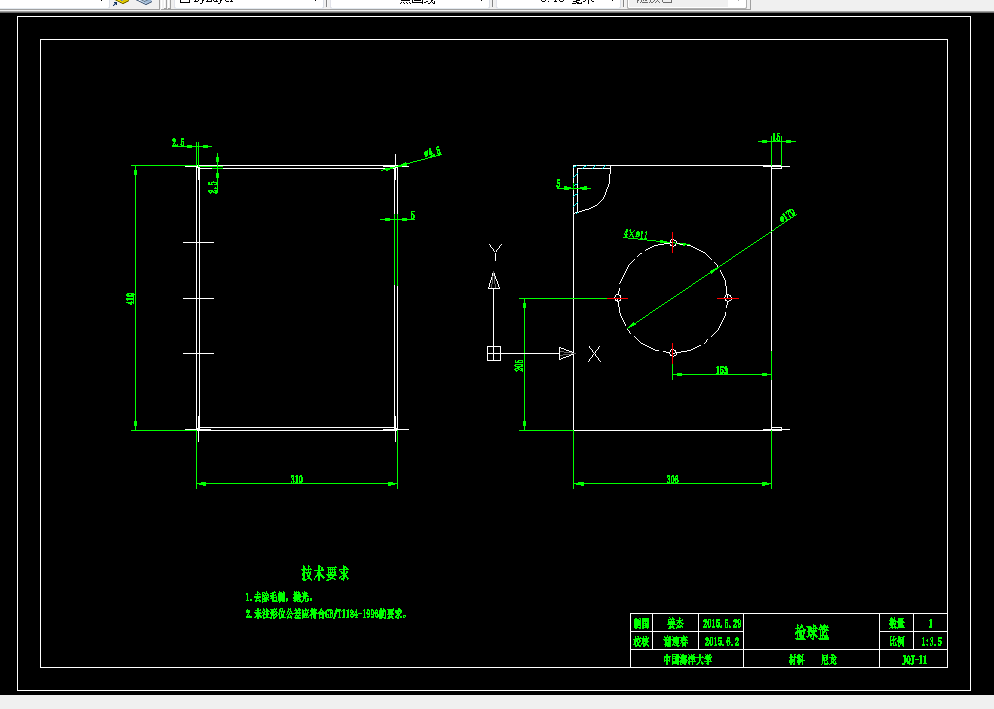Select the 306 width dimension text
Image resolution: width=994 pixels, height=709 pixels.
(673, 479)
